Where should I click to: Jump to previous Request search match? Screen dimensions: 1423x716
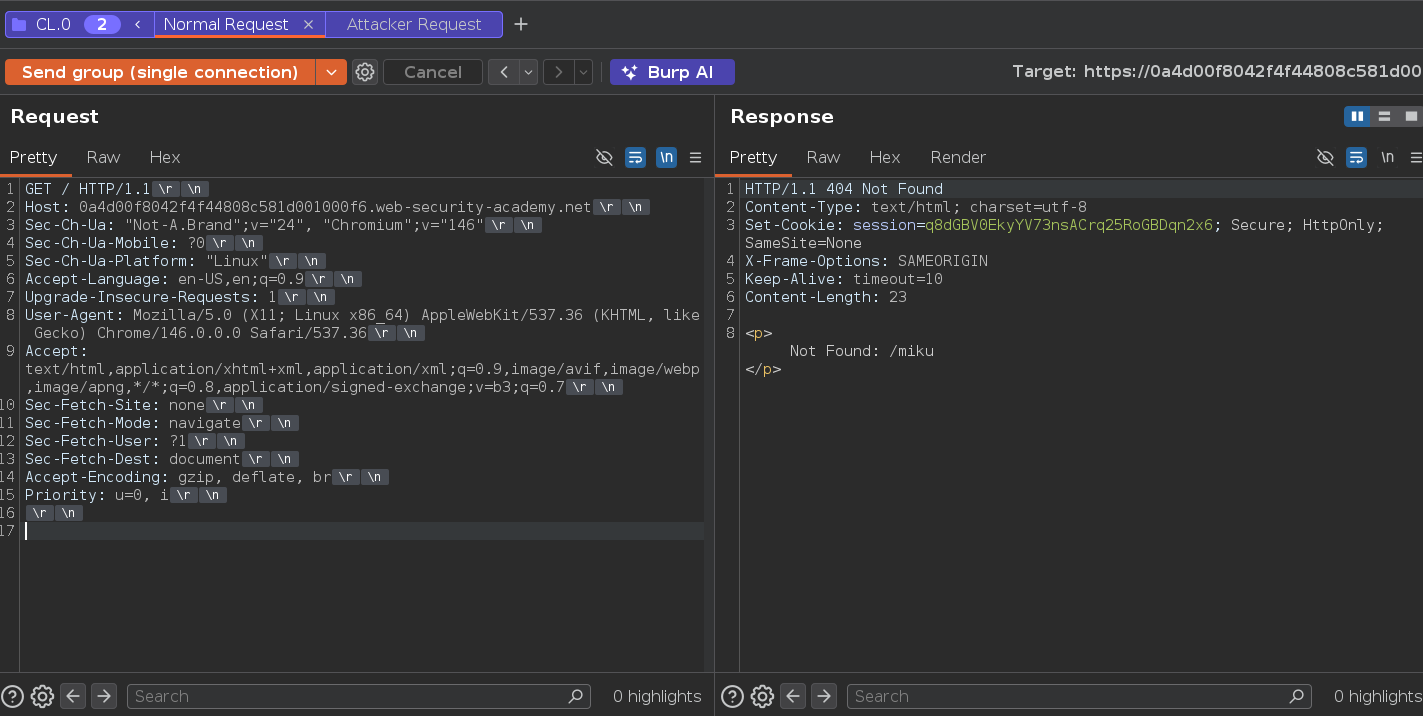(72, 696)
